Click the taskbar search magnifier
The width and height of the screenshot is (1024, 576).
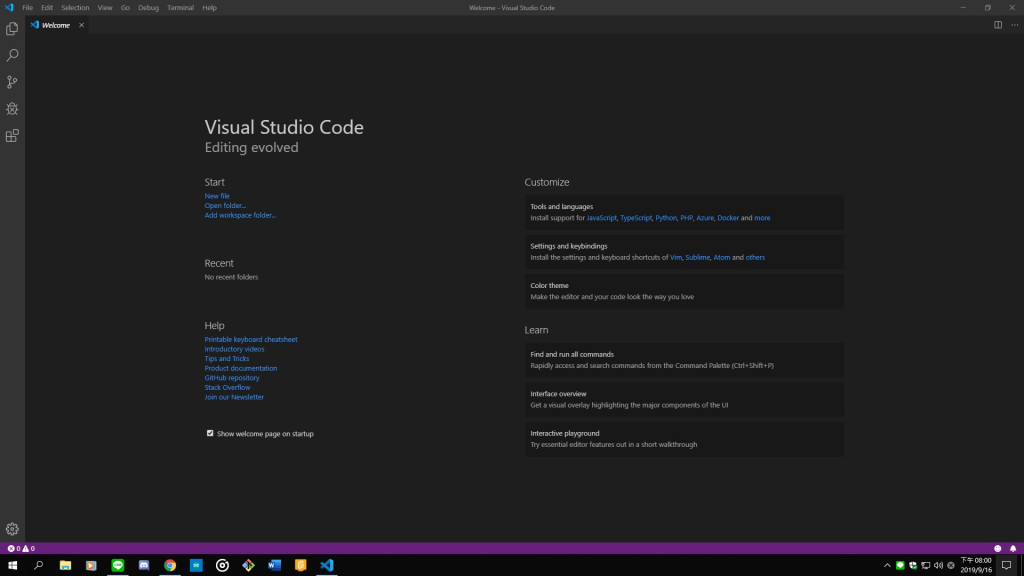pos(39,566)
